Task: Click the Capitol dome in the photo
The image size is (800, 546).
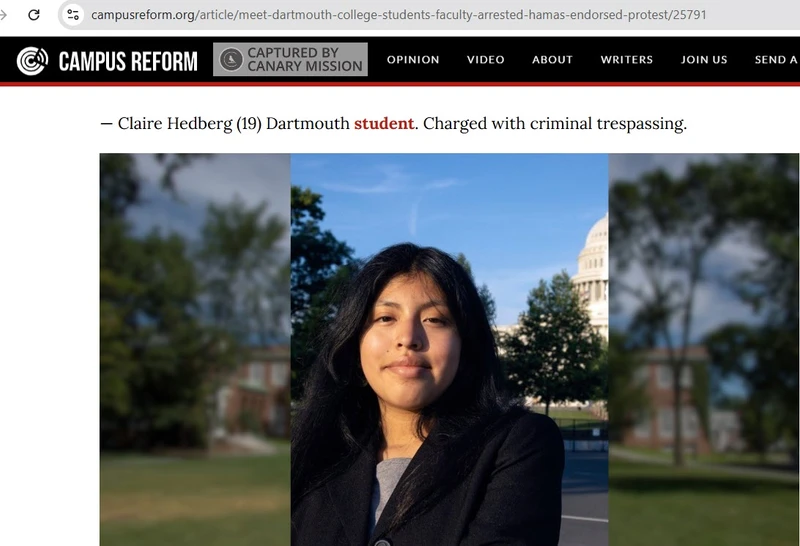Action: [x=592, y=276]
